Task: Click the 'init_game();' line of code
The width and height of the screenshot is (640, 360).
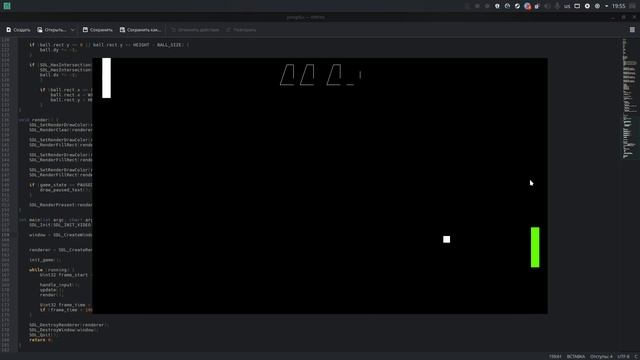Action: coord(45,260)
